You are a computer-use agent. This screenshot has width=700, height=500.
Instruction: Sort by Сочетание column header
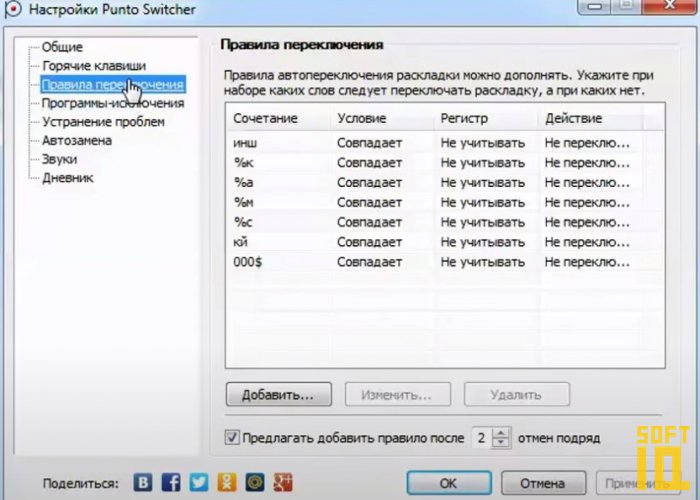pos(279,118)
